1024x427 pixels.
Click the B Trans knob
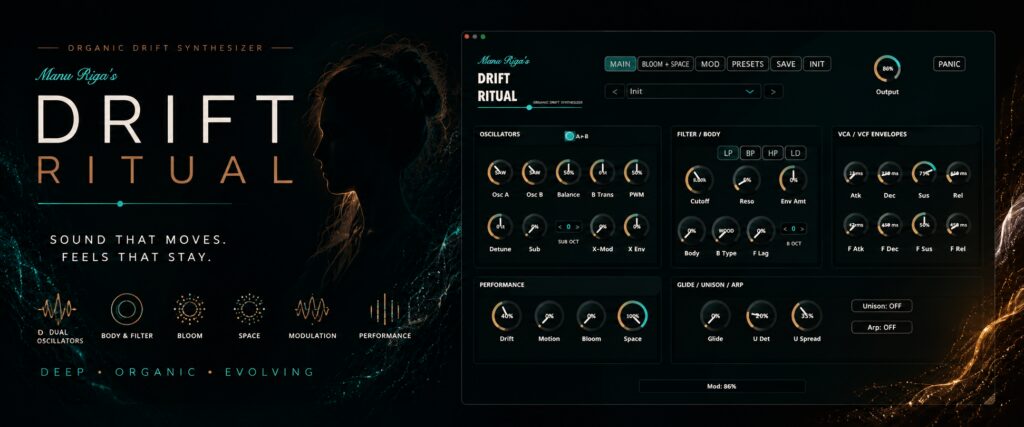click(602, 172)
